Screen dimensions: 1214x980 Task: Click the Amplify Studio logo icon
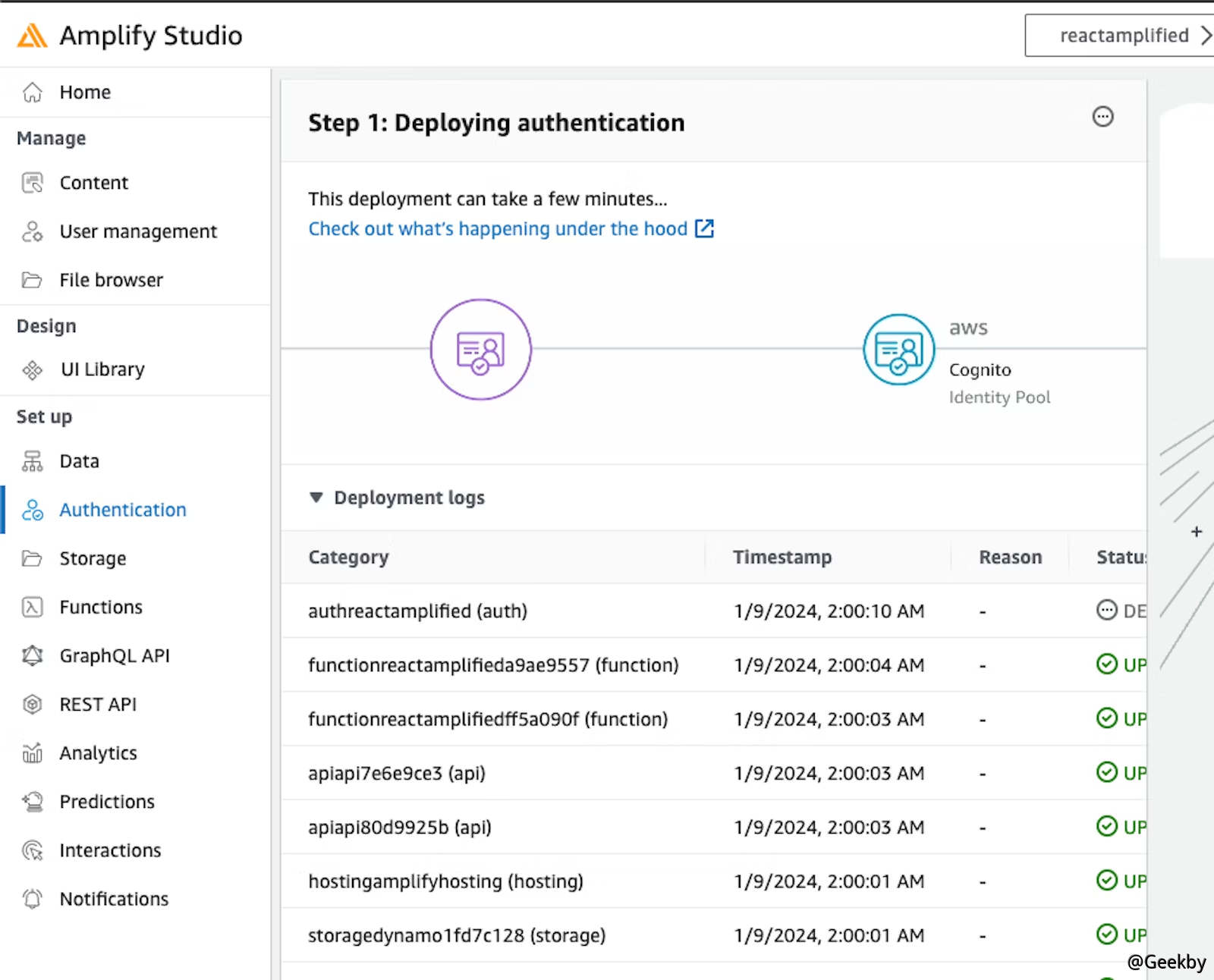32,36
